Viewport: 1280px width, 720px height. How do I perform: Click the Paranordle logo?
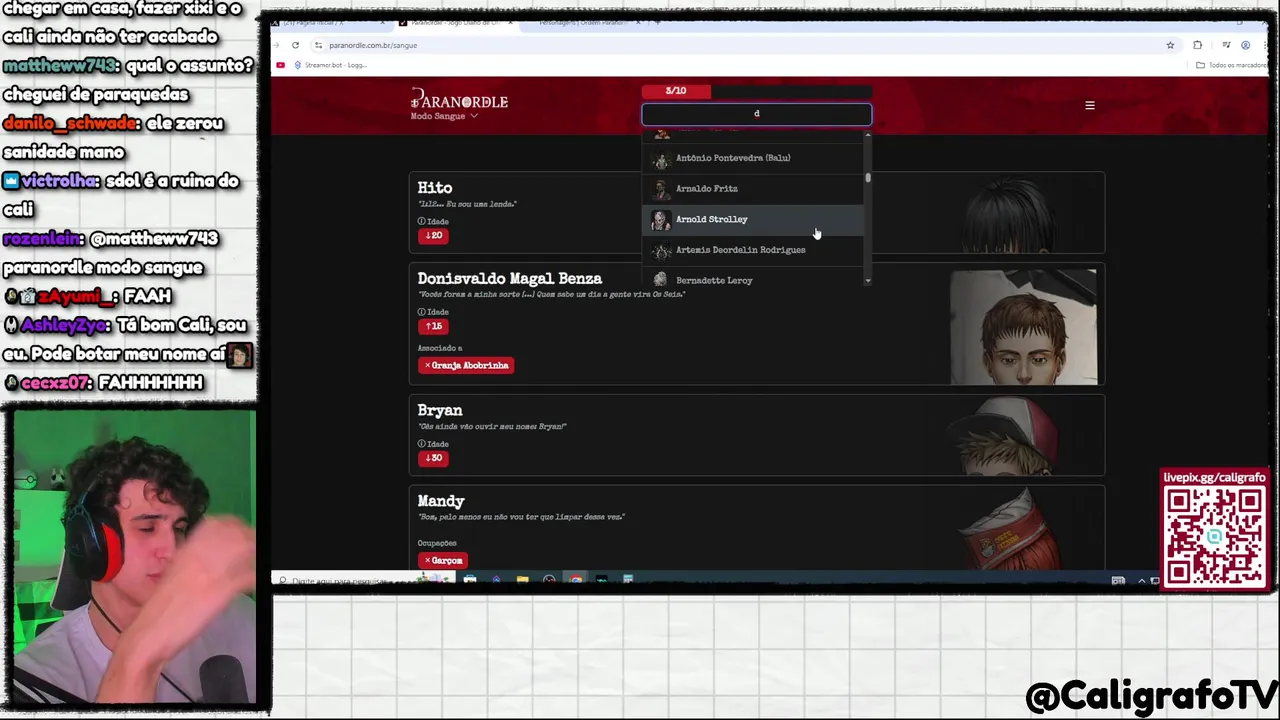click(459, 100)
